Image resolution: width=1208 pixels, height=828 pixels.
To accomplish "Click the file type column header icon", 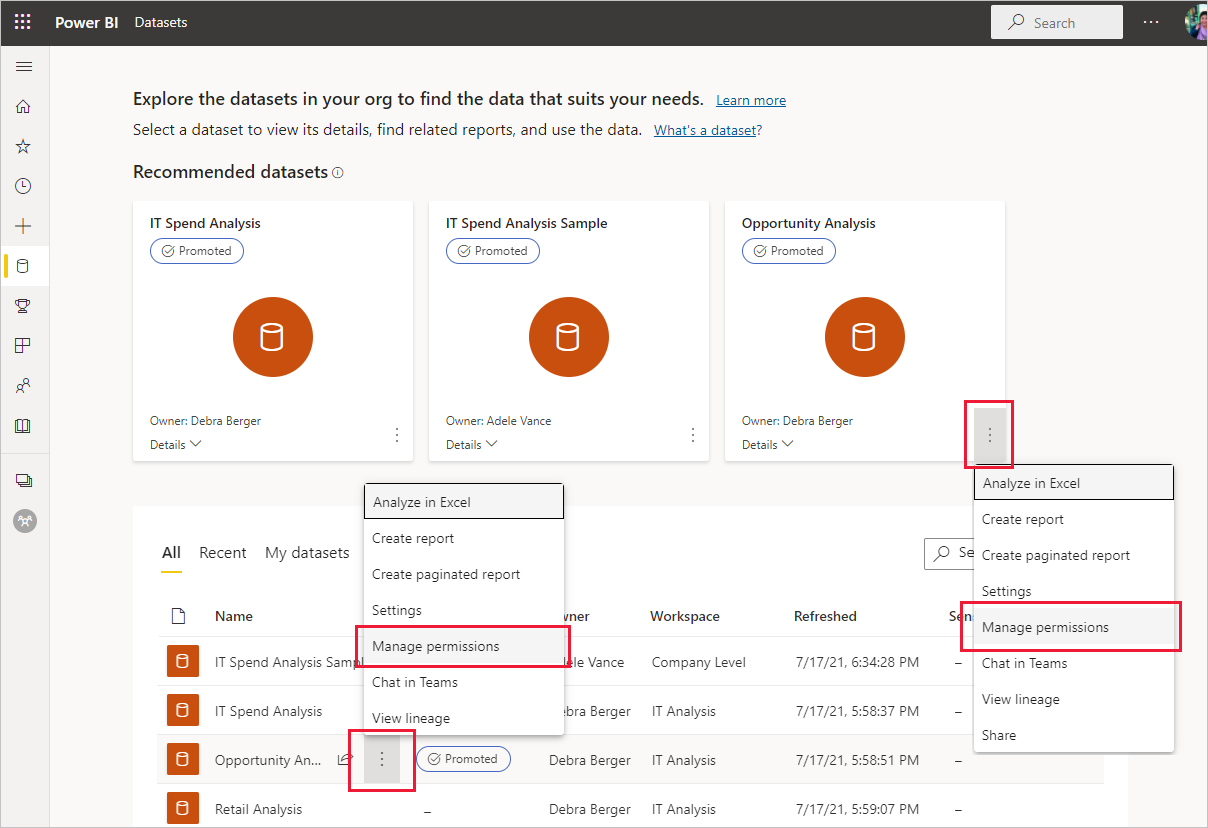I will point(178,616).
